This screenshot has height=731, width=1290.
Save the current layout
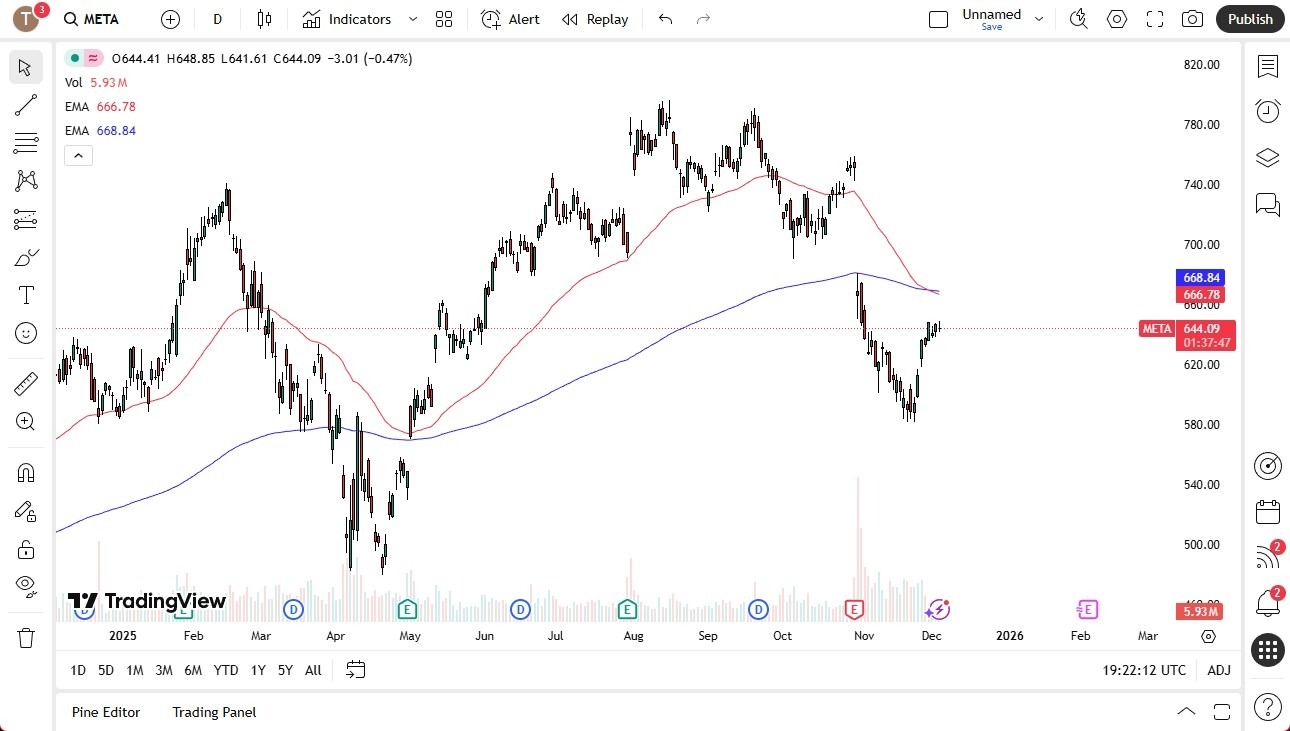pos(991,28)
